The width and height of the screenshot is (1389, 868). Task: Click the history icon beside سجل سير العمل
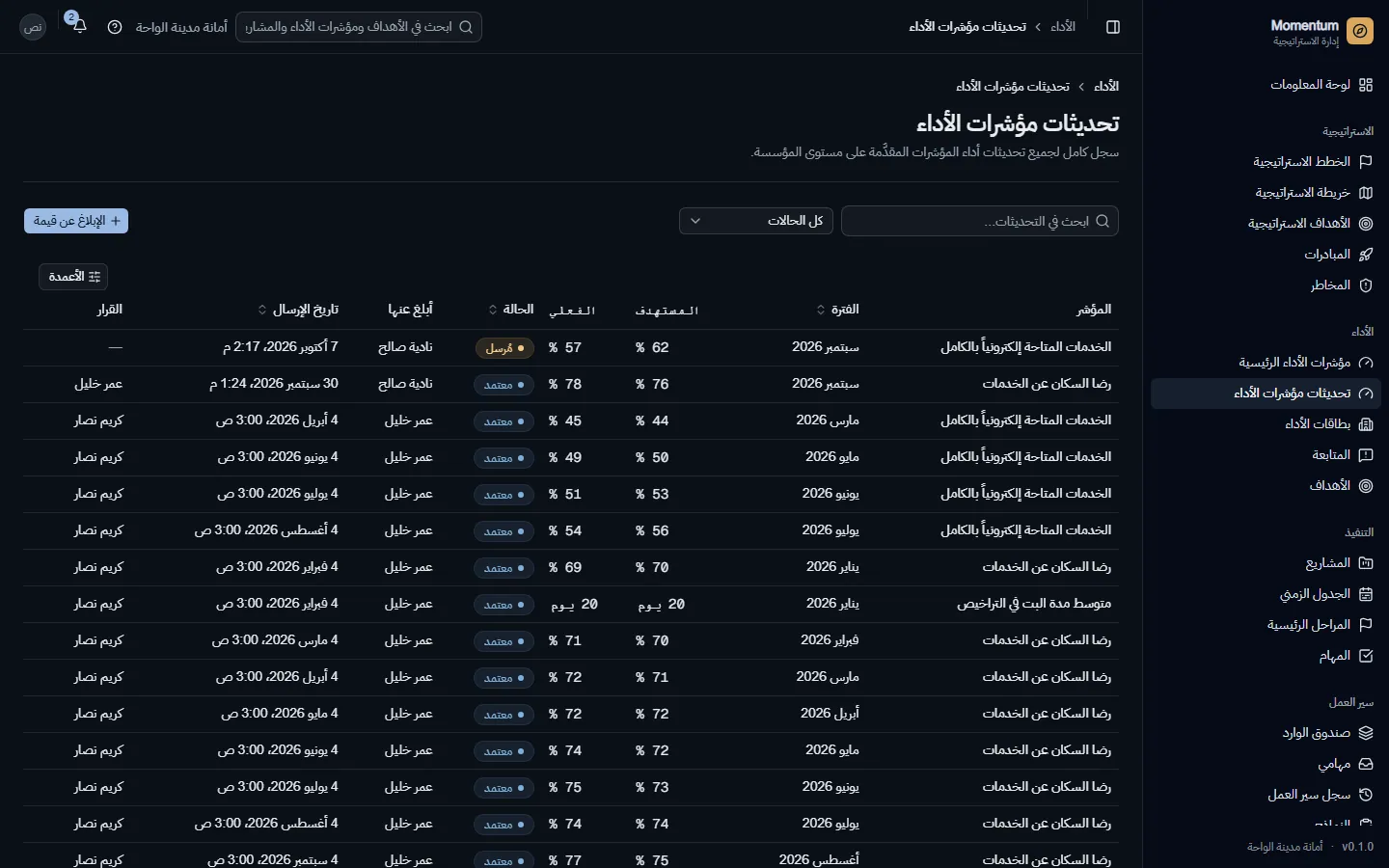(x=1366, y=795)
